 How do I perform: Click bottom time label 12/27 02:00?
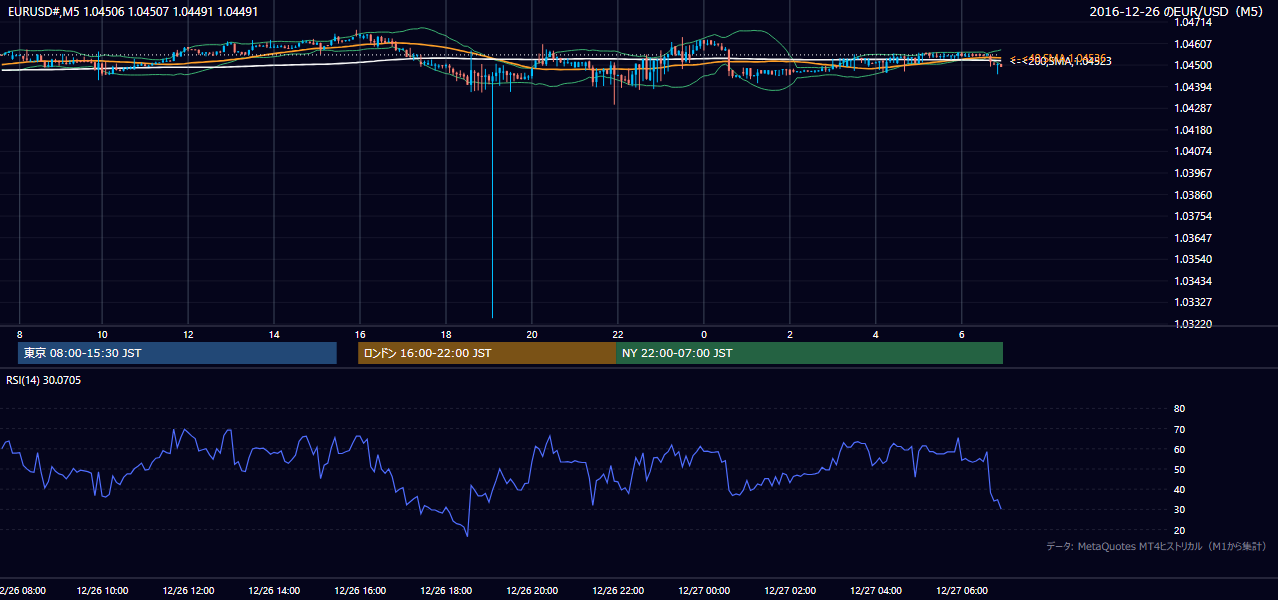click(790, 591)
